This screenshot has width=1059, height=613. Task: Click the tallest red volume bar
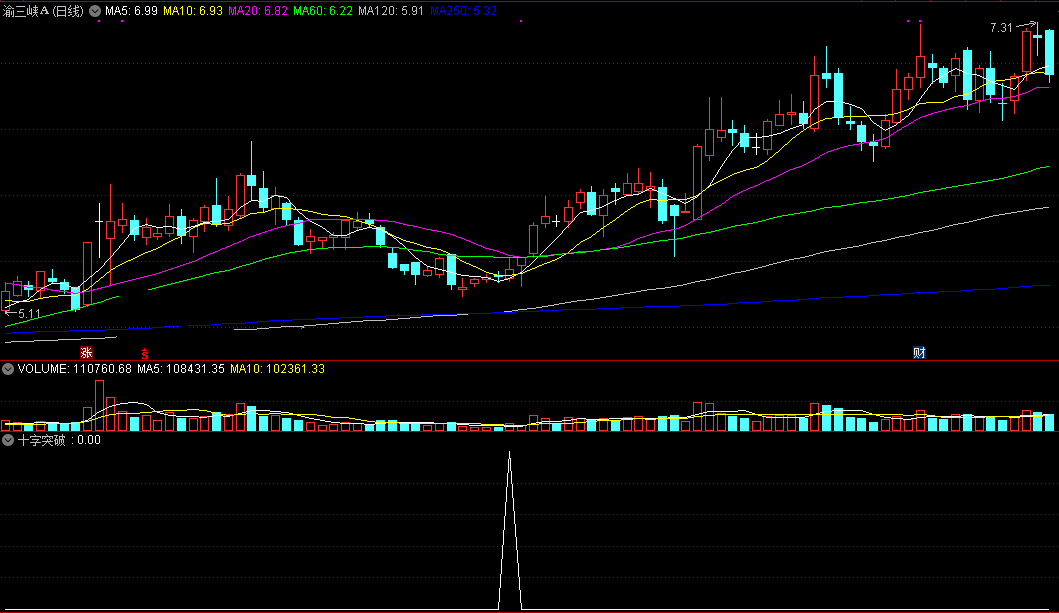(99, 406)
